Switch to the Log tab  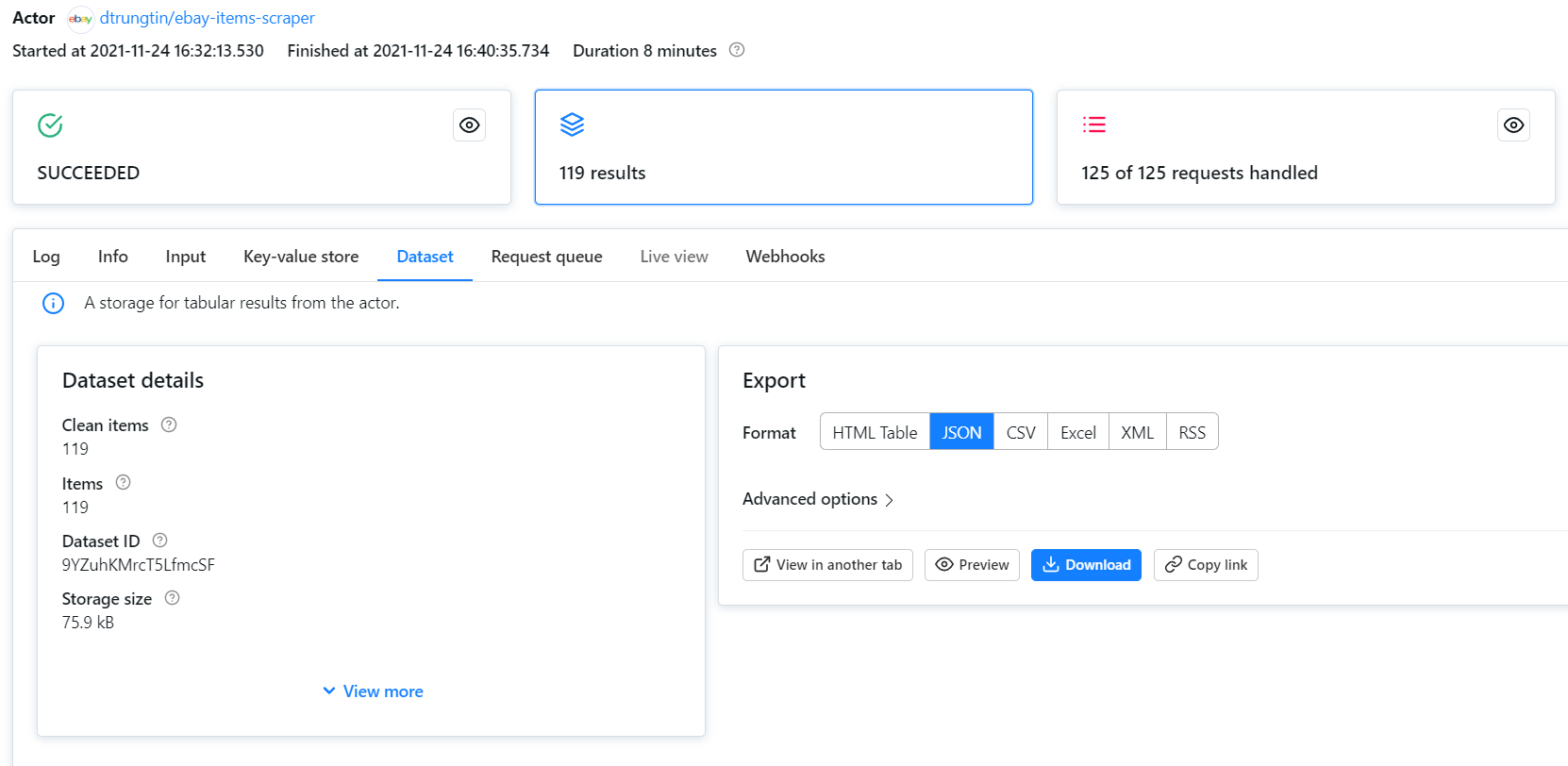click(46, 257)
